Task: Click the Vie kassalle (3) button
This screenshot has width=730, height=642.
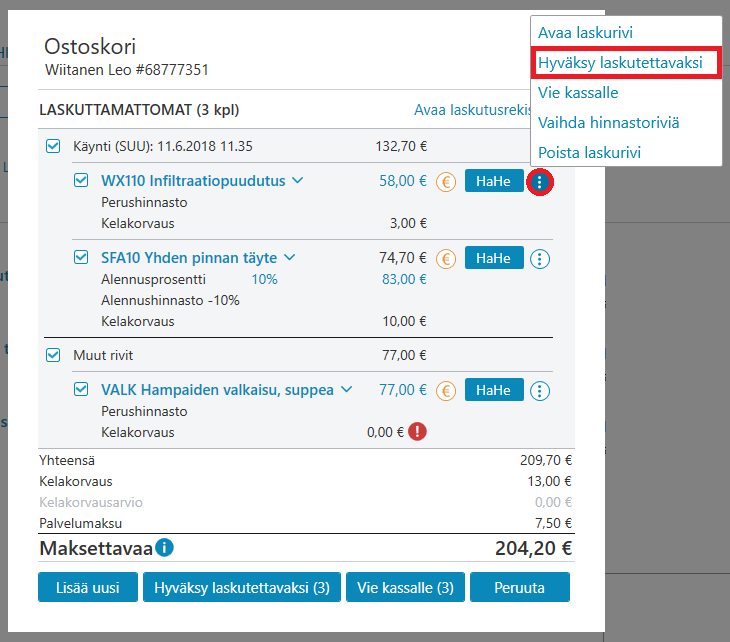Action: [405, 587]
